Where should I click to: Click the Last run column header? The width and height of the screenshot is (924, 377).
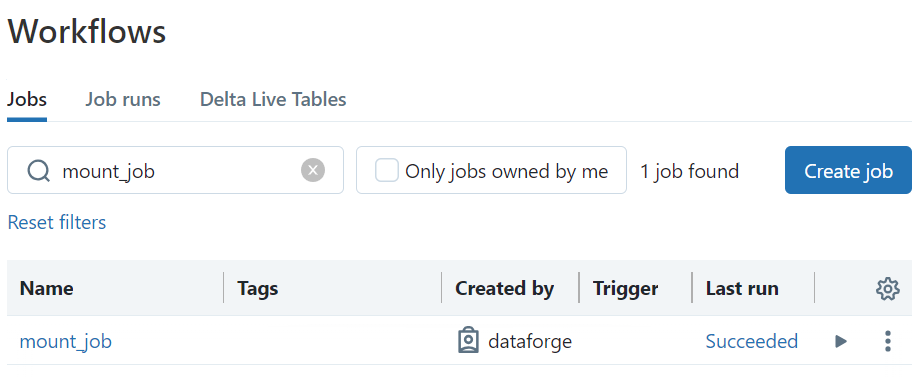[742, 289]
